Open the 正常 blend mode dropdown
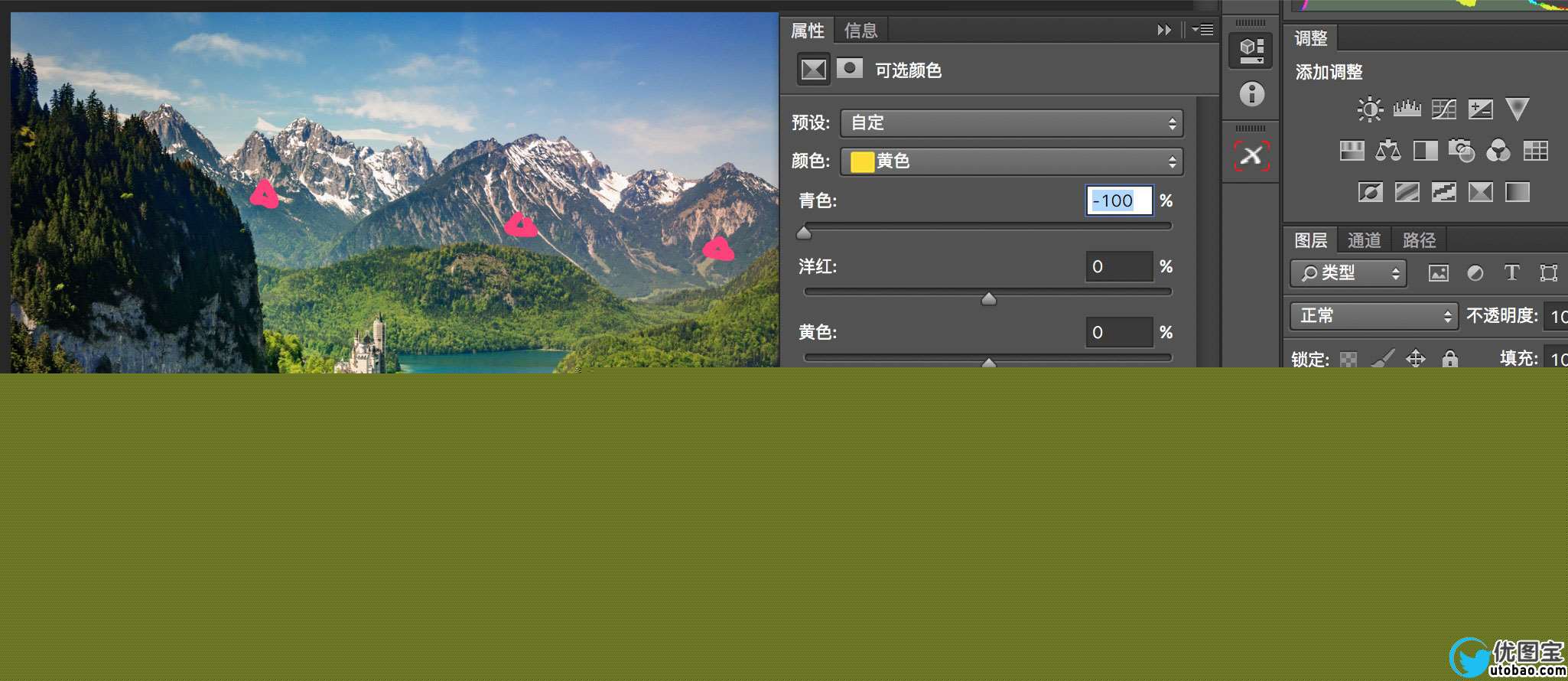Viewport: 1568px width, 681px height. (x=1373, y=316)
